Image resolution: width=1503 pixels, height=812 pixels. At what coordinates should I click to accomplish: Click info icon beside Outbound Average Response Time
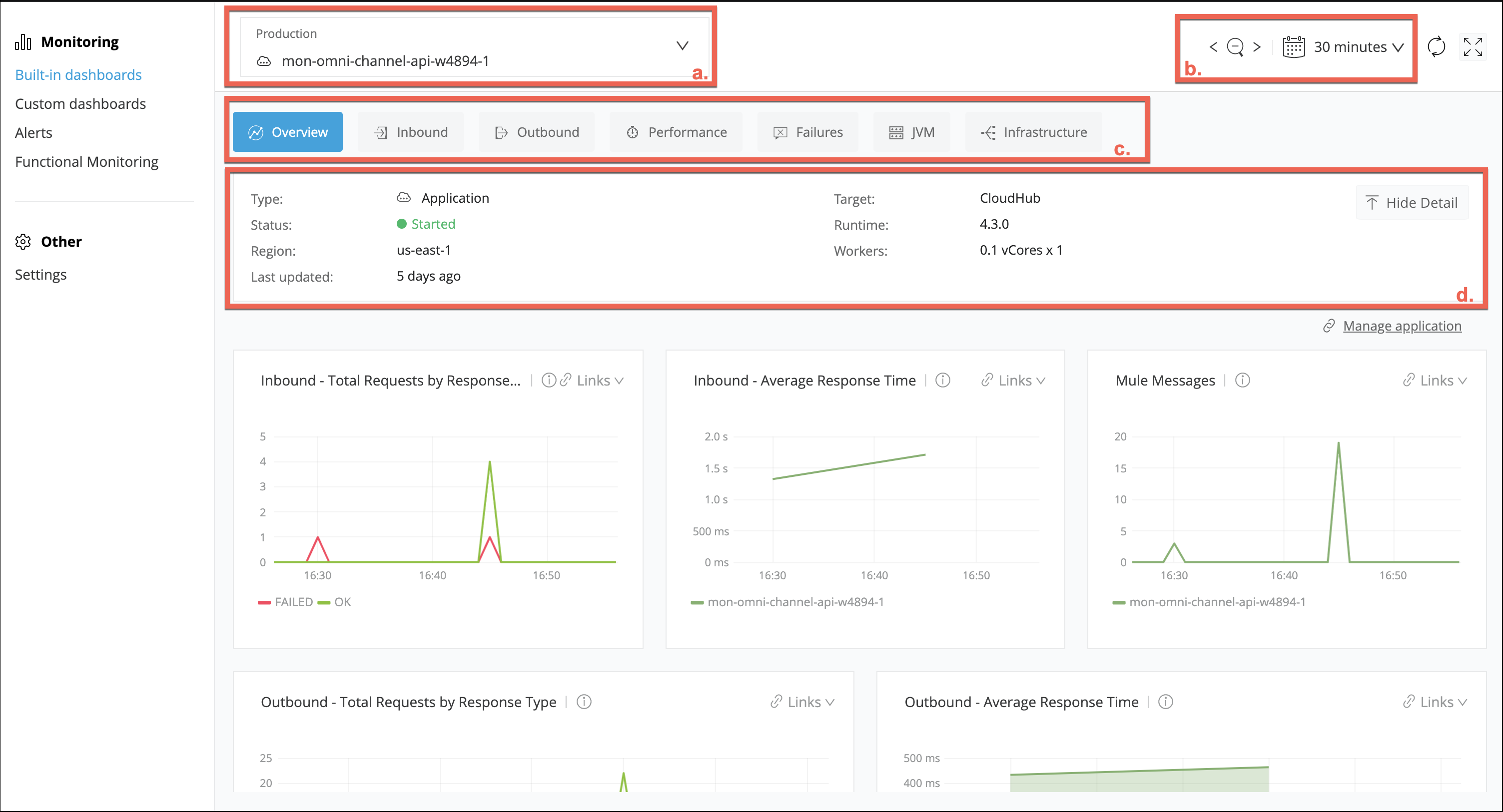click(1165, 702)
